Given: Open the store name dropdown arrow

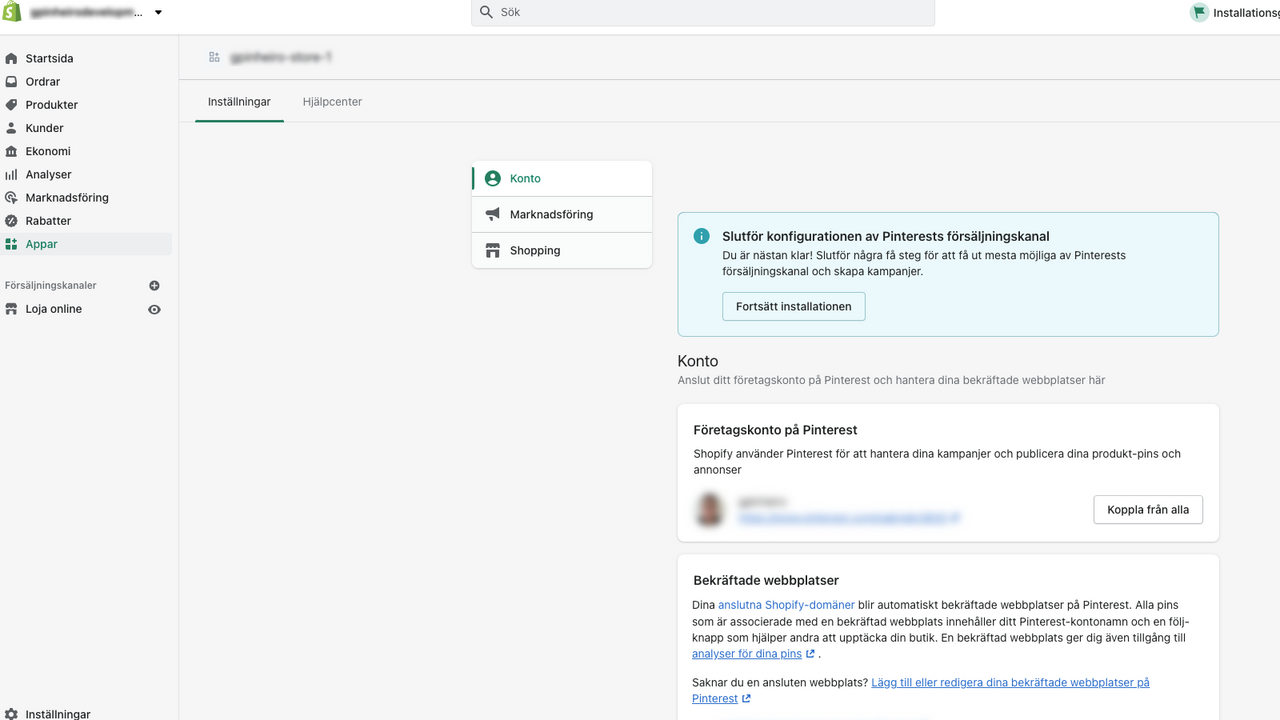Looking at the screenshot, I should [x=158, y=13].
